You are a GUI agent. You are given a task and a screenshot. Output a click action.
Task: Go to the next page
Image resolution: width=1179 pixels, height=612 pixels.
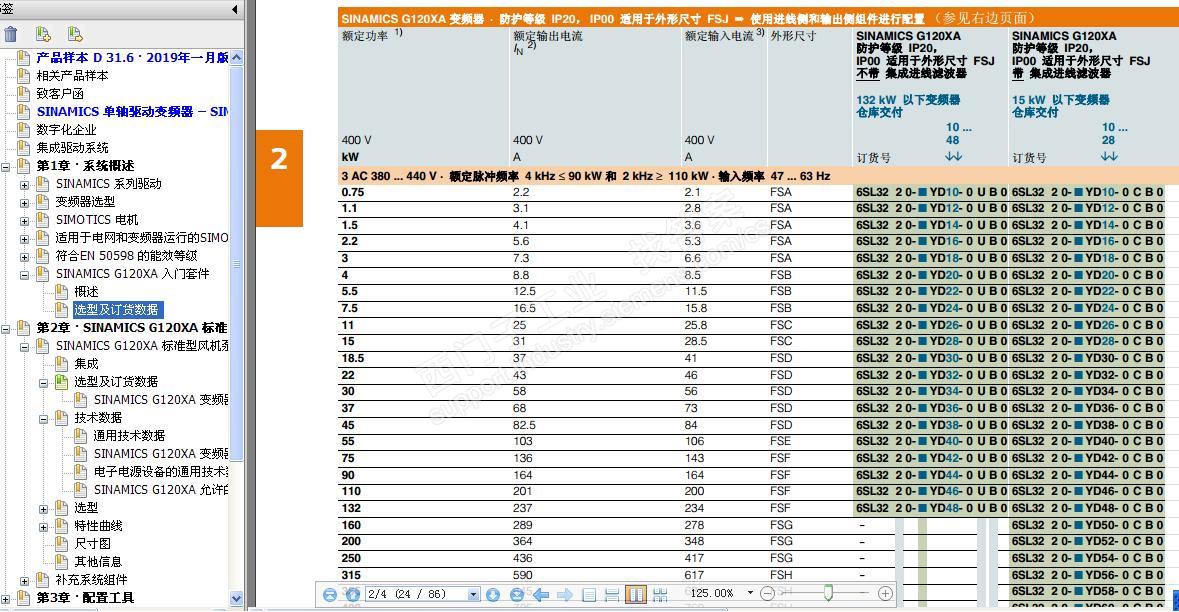pyautogui.click(x=493, y=594)
